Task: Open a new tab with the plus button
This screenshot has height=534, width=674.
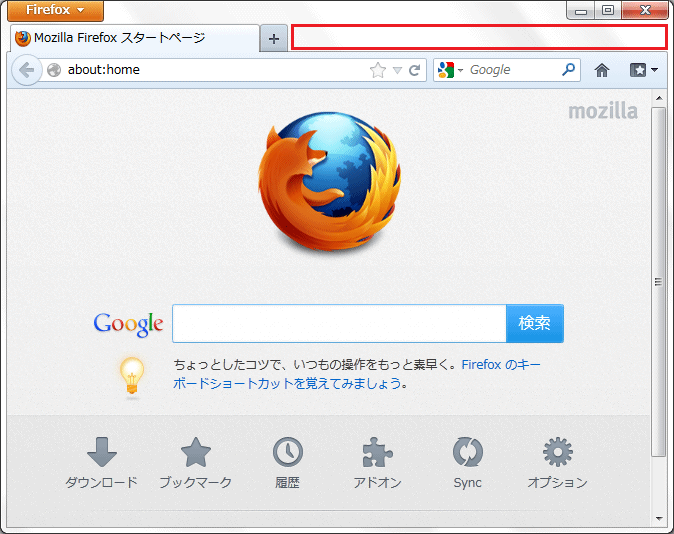Action: [274, 39]
